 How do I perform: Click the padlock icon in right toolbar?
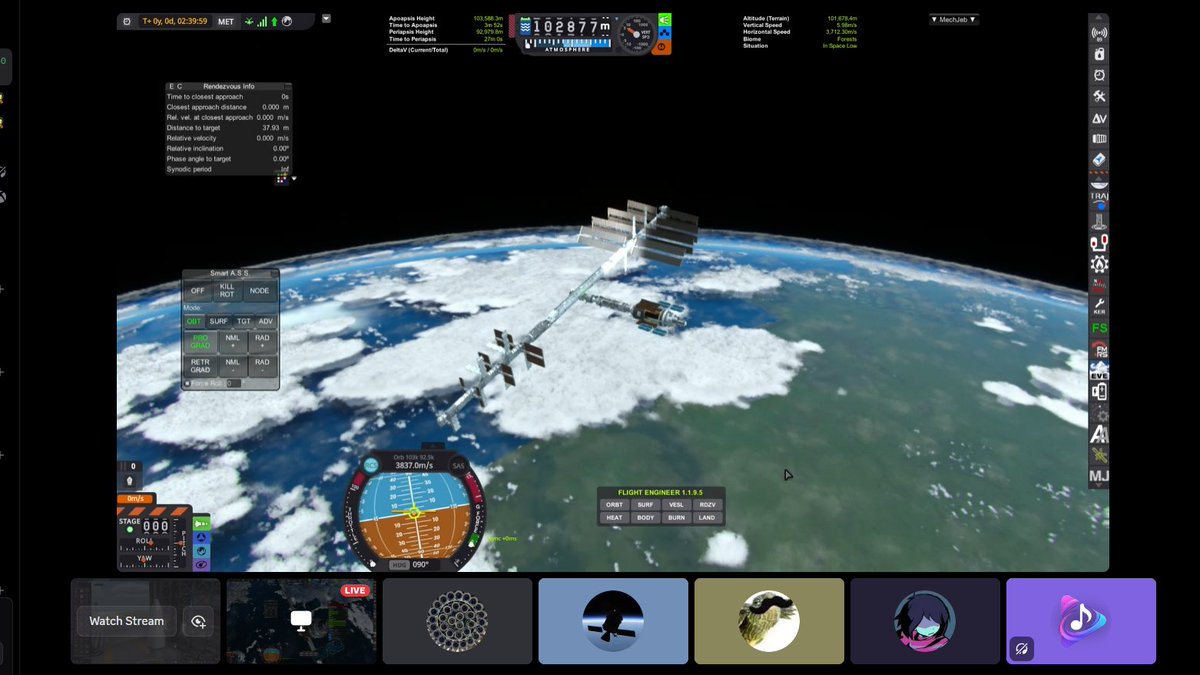click(1099, 54)
